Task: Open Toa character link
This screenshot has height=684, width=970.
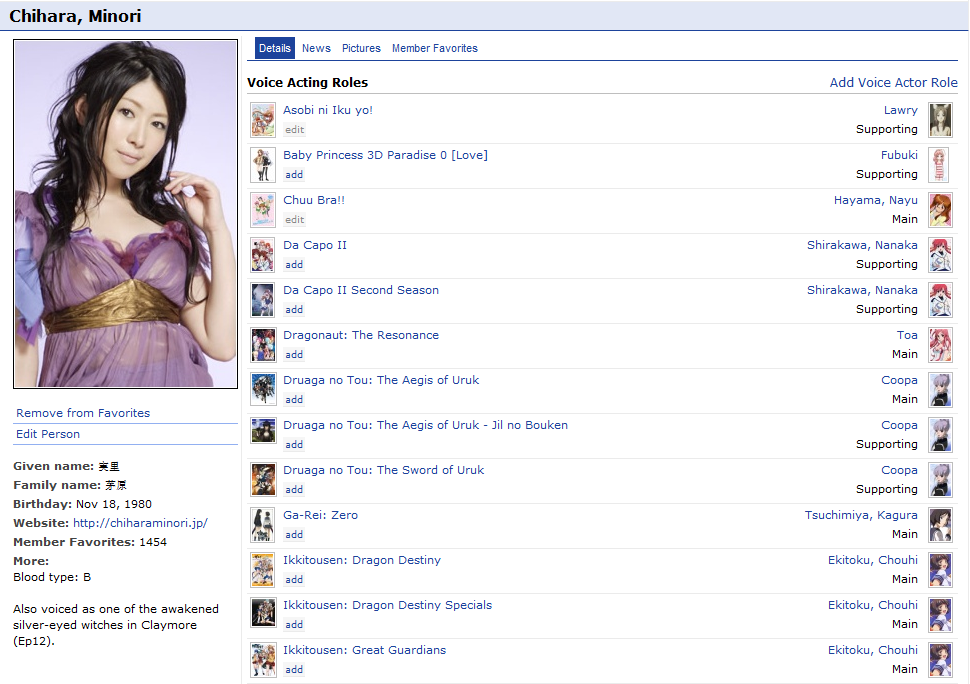Action: 908,335
